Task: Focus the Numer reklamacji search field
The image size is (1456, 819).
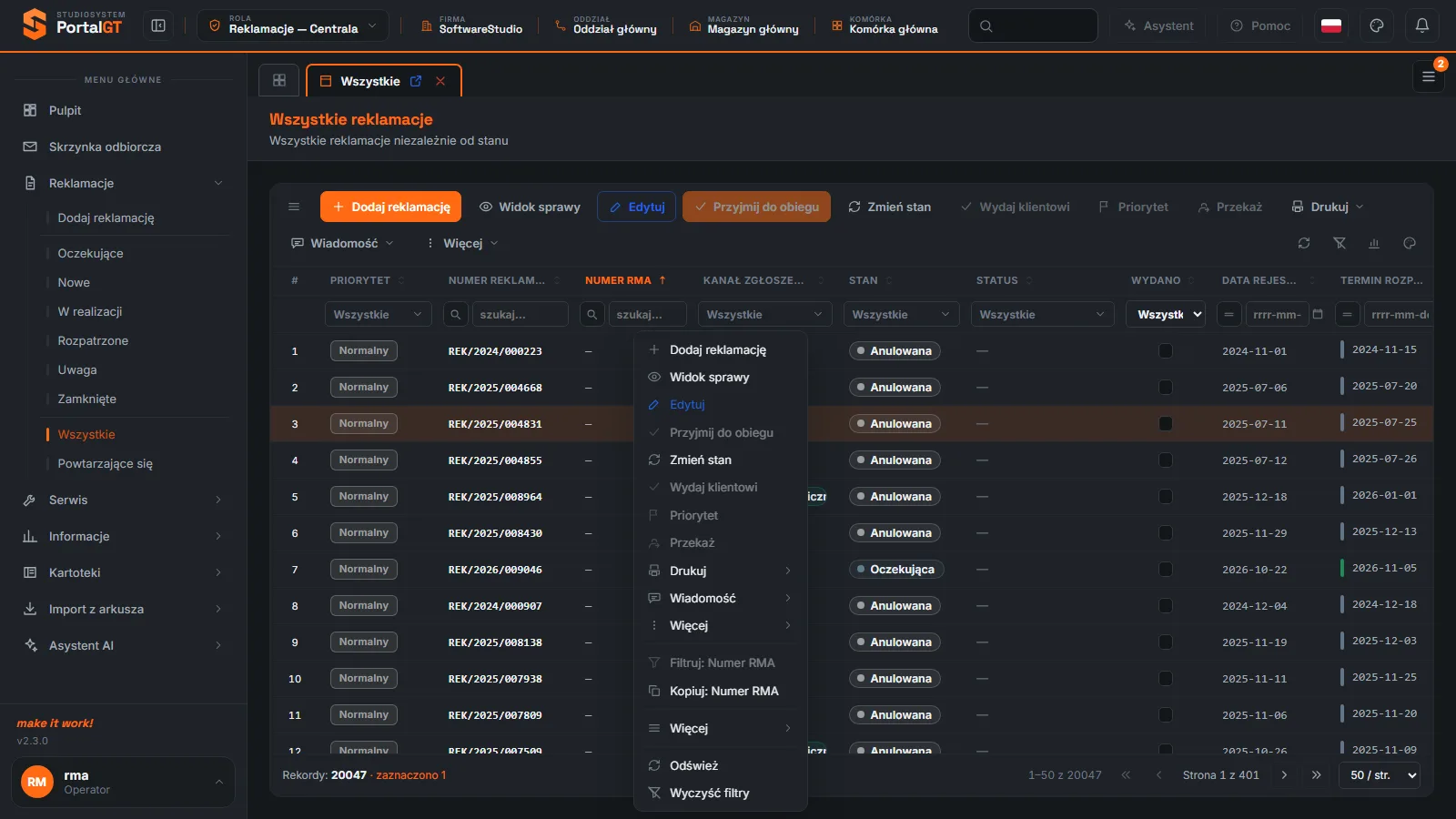Action: pyautogui.click(x=520, y=314)
